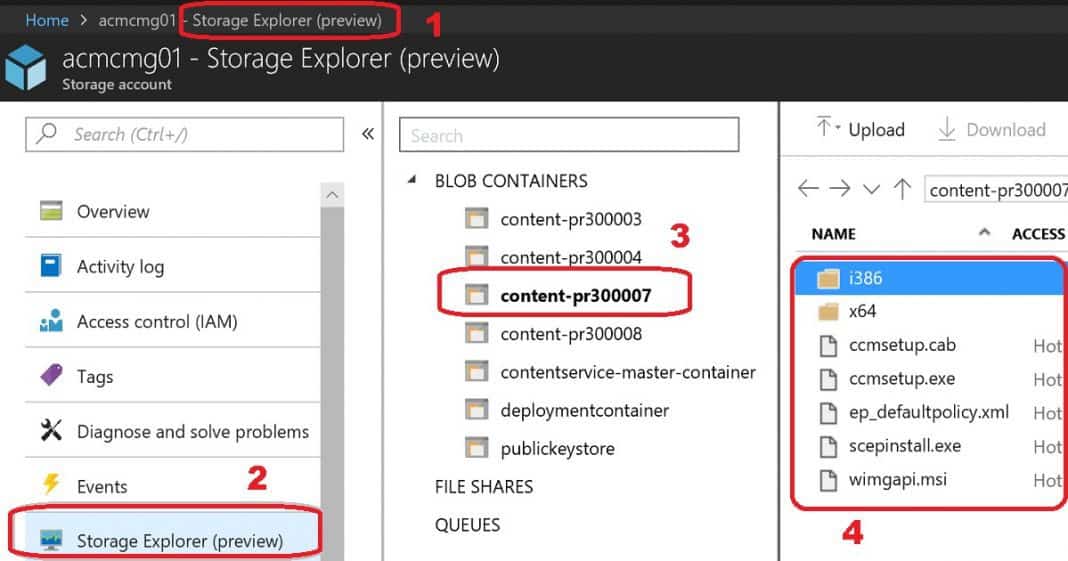Click the contentservice-master-container icon

click(x=476, y=372)
